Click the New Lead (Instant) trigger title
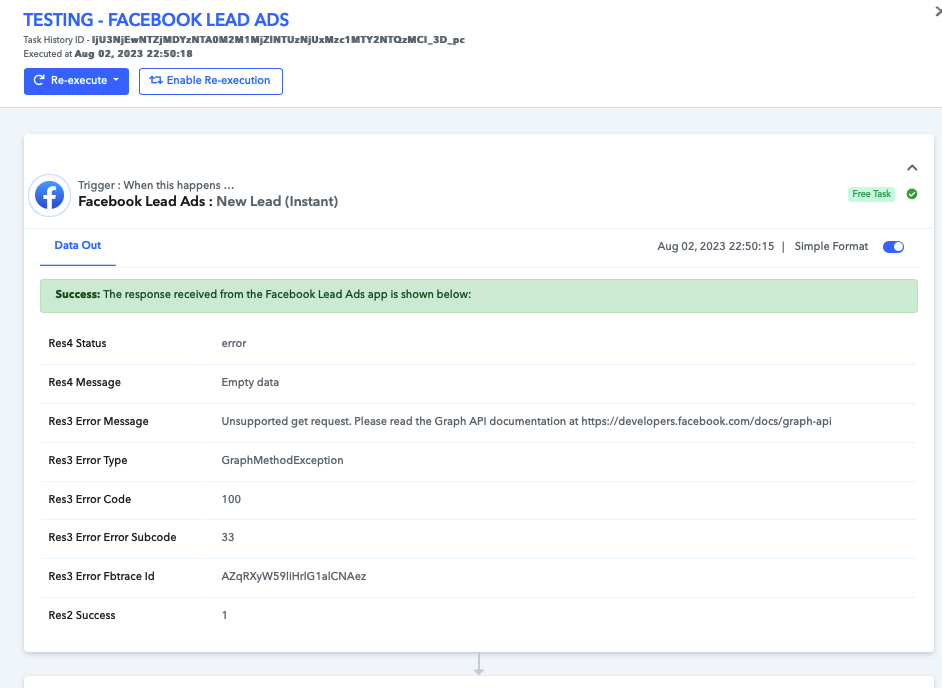 coord(277,201)
